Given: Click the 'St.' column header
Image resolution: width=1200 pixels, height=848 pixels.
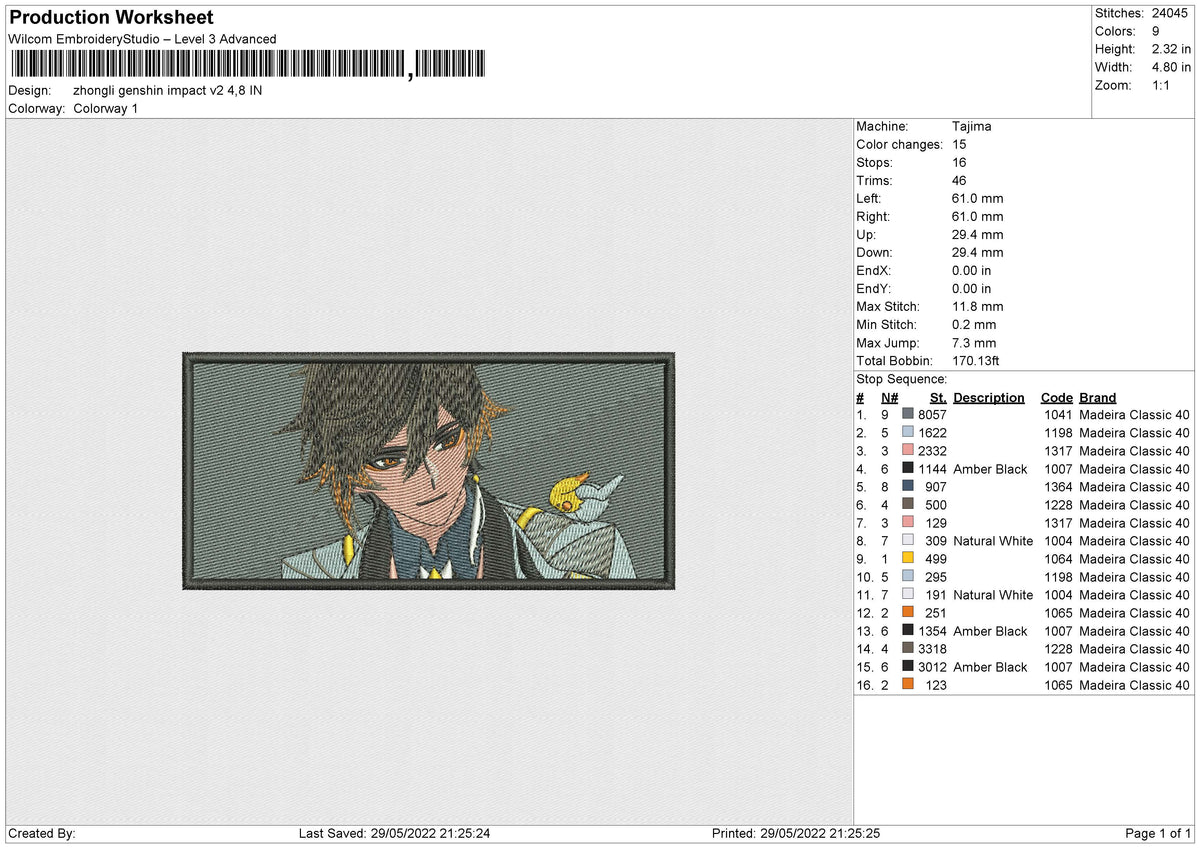Looking at the screenshot, I should pyautogui.click(x=938, y=397).
